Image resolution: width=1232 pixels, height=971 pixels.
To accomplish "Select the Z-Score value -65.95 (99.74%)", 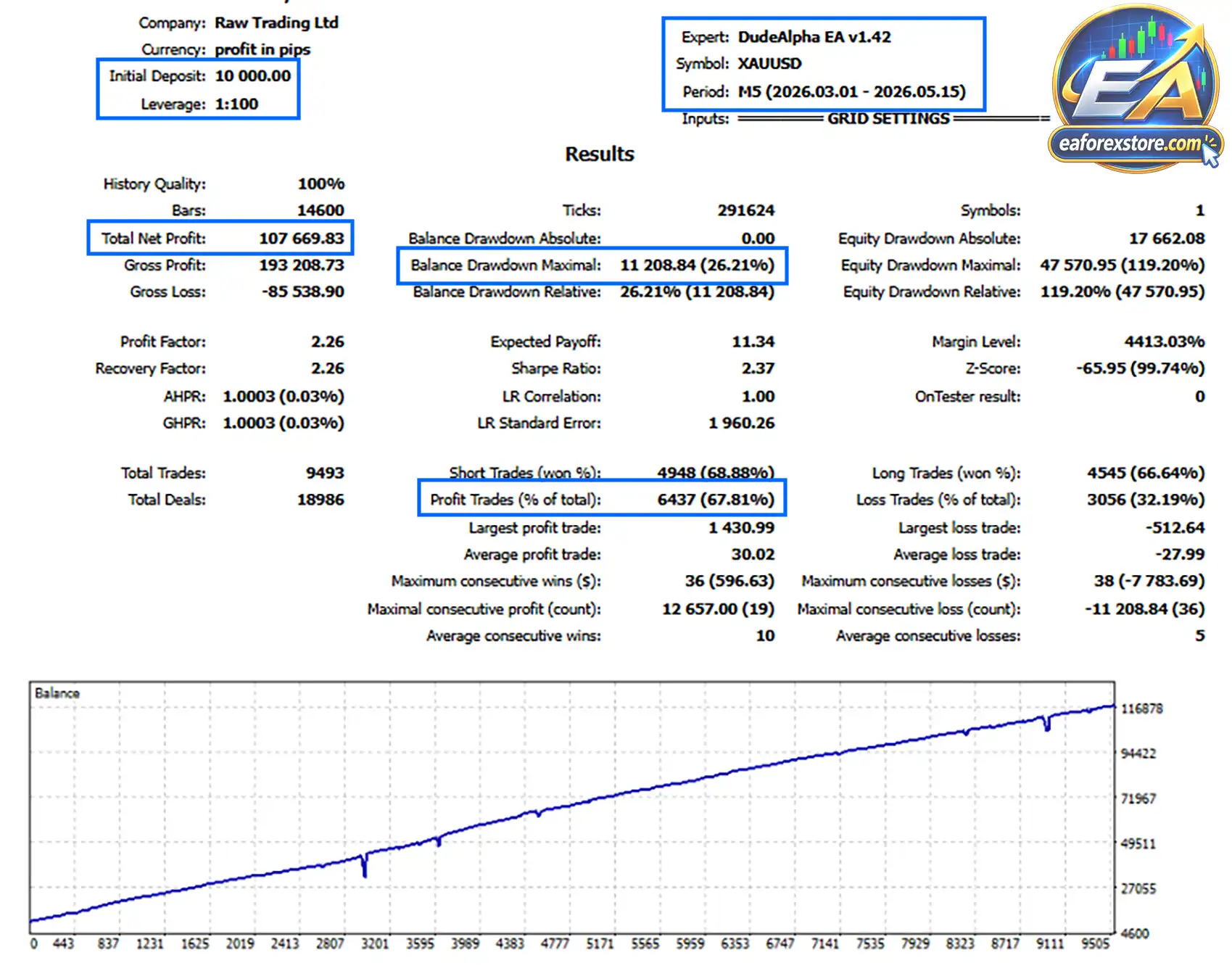I will coord(1141,368).
